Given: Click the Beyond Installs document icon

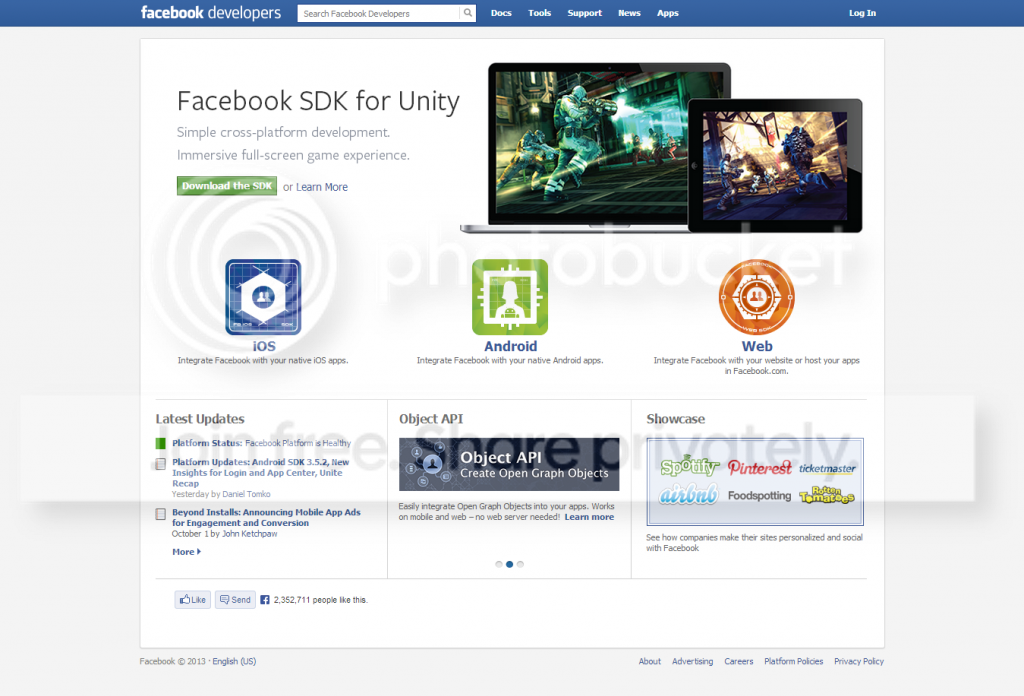Looking at the screenshot, I should point(161,514).
